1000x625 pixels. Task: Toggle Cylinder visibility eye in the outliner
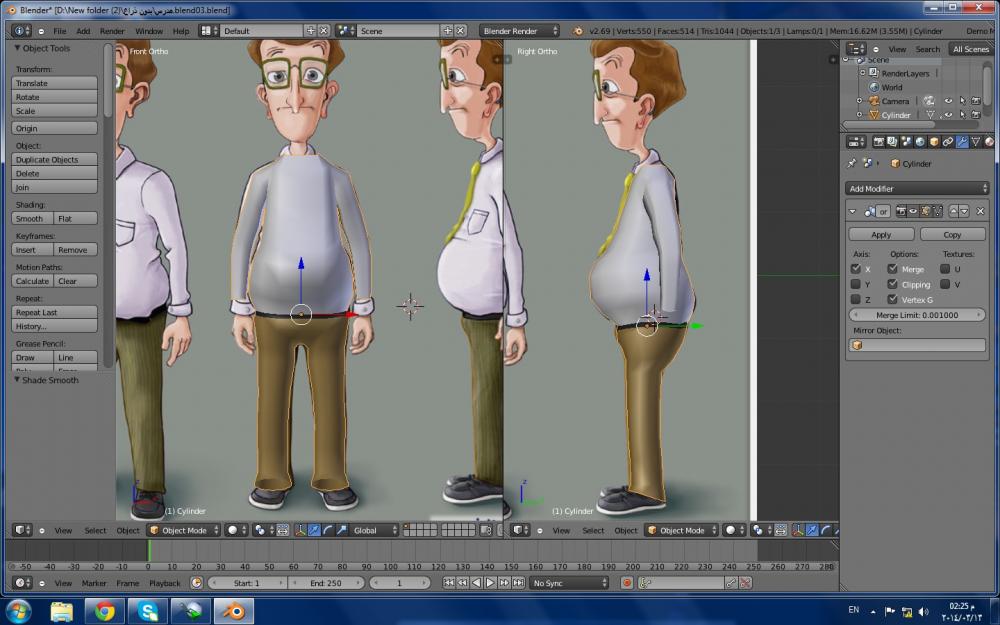pyautogui.click(x=948, y=115)
